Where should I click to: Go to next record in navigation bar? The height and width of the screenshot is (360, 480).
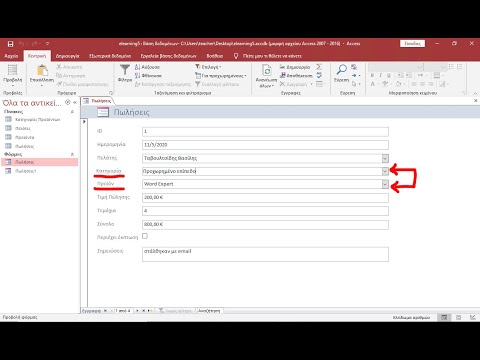pyautogui.click(x=137, y=311)
